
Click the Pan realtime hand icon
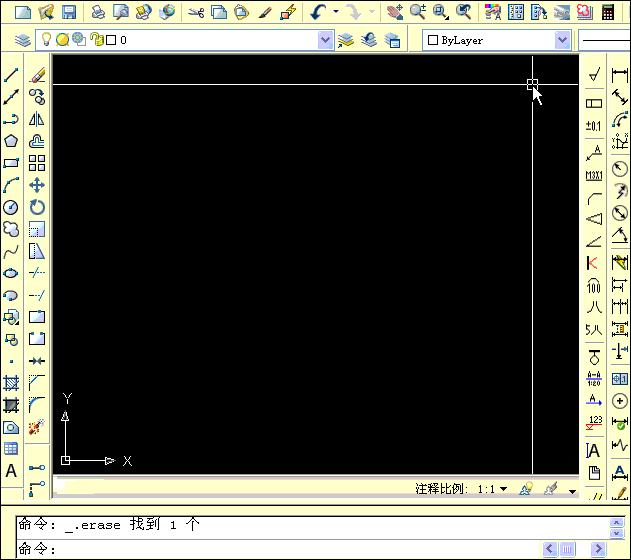click(395, 12)
